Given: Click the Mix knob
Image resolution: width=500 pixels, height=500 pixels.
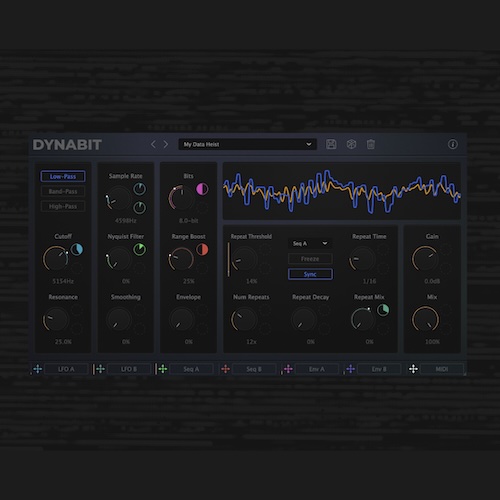Looking at the screenshot, I should [x=425, y=319].
